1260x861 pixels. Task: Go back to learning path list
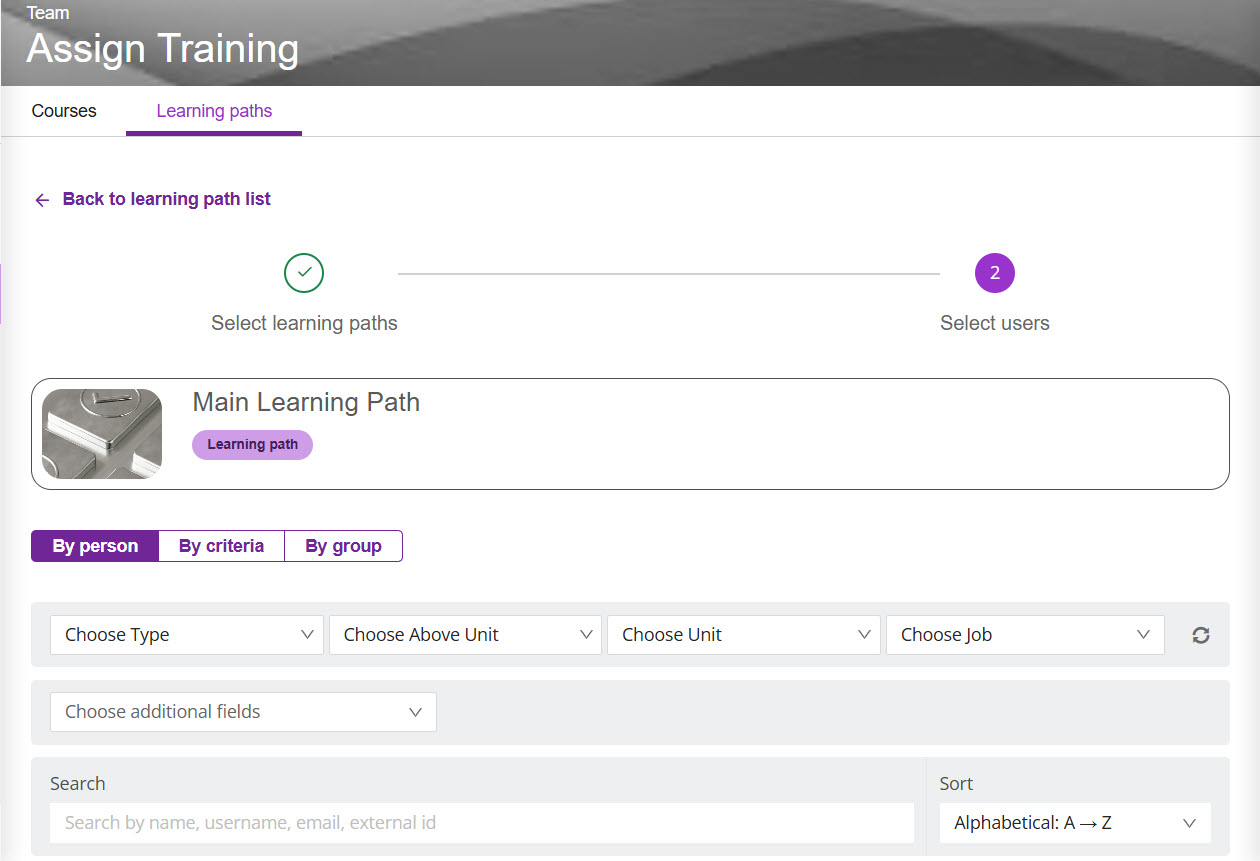pos(166,199)
